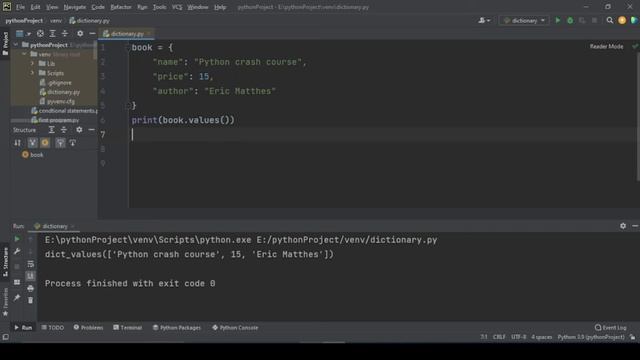
Task: Click Expand All in Structure panel header
Action: click(x=51, y=130)
